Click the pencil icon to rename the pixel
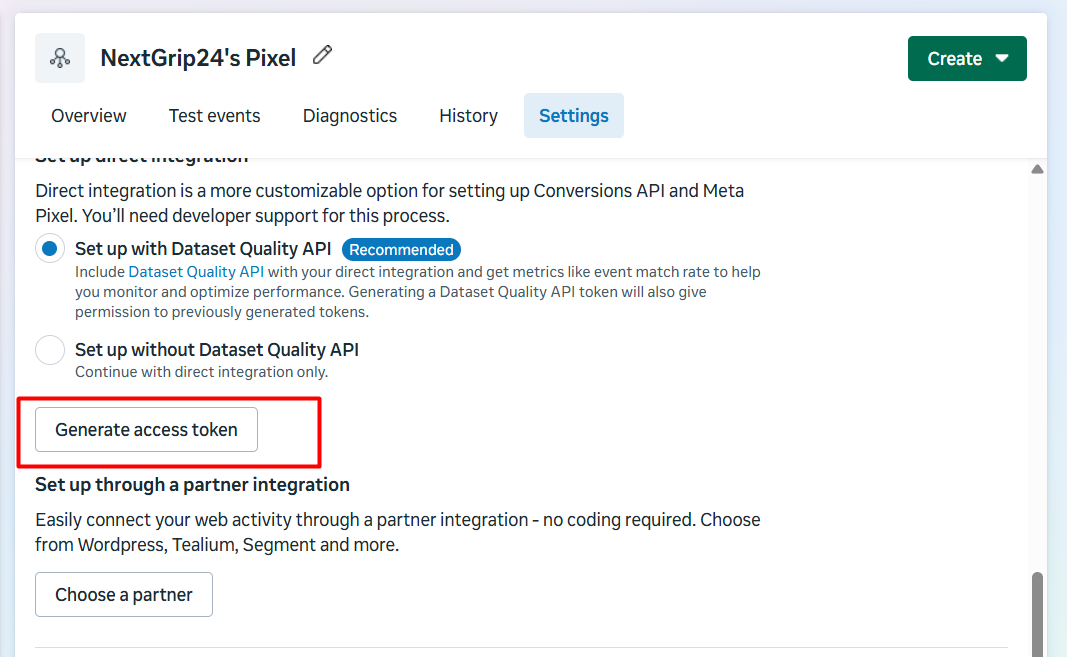This screenshot has width=1067, height=657. point(322,56)
